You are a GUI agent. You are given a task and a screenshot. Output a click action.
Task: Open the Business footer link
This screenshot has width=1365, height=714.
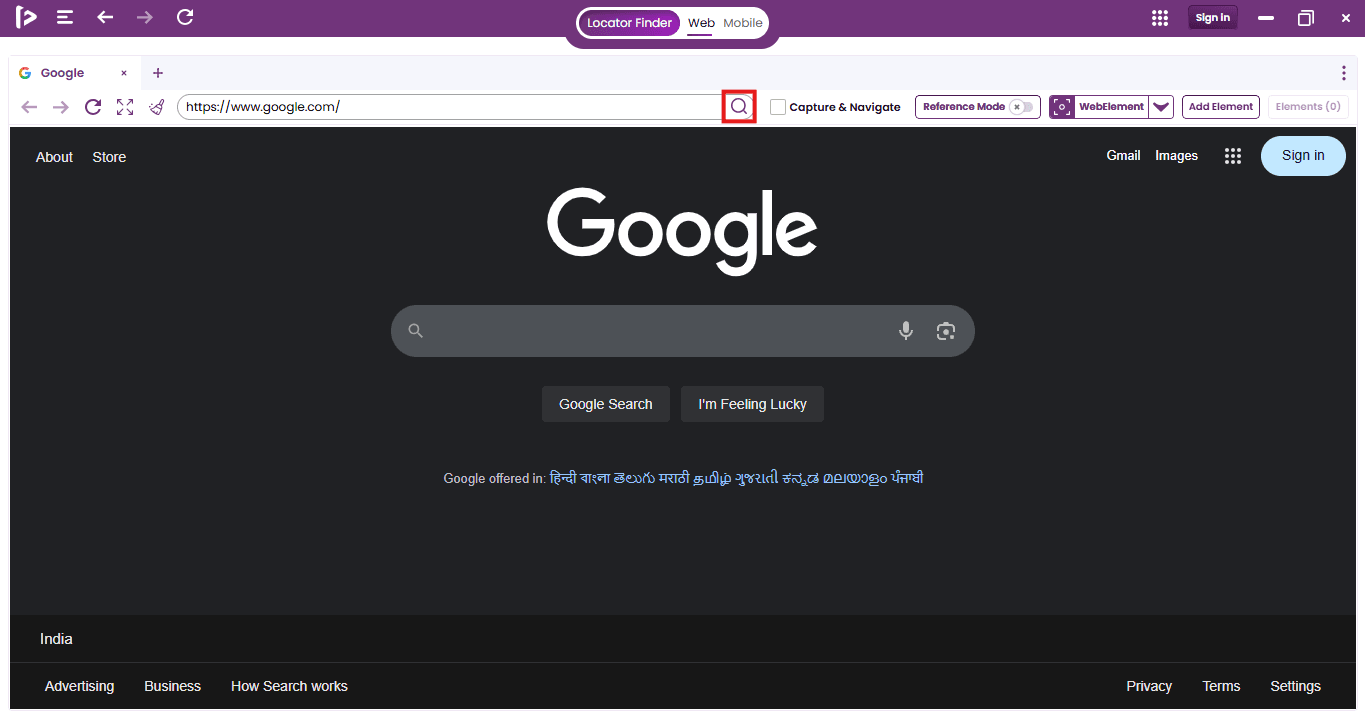(172, 686)
